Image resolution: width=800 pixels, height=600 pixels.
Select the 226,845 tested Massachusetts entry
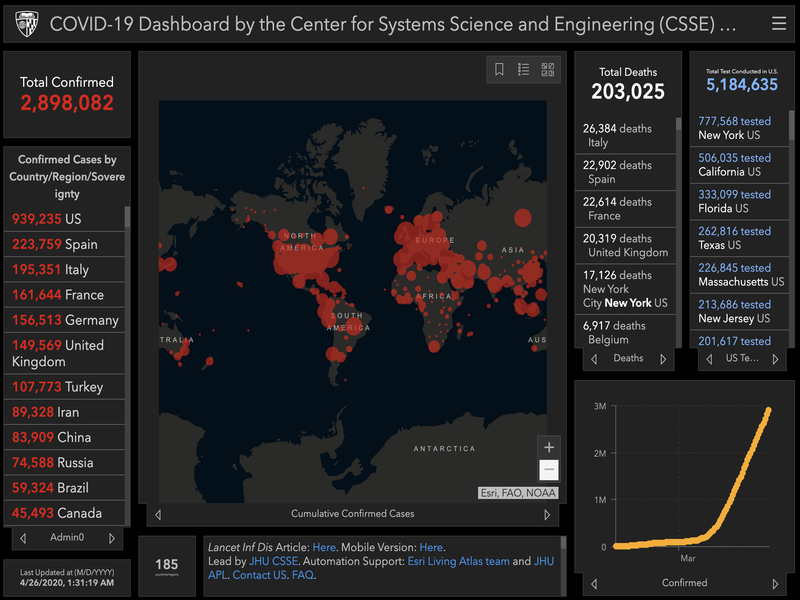(740, 275)
